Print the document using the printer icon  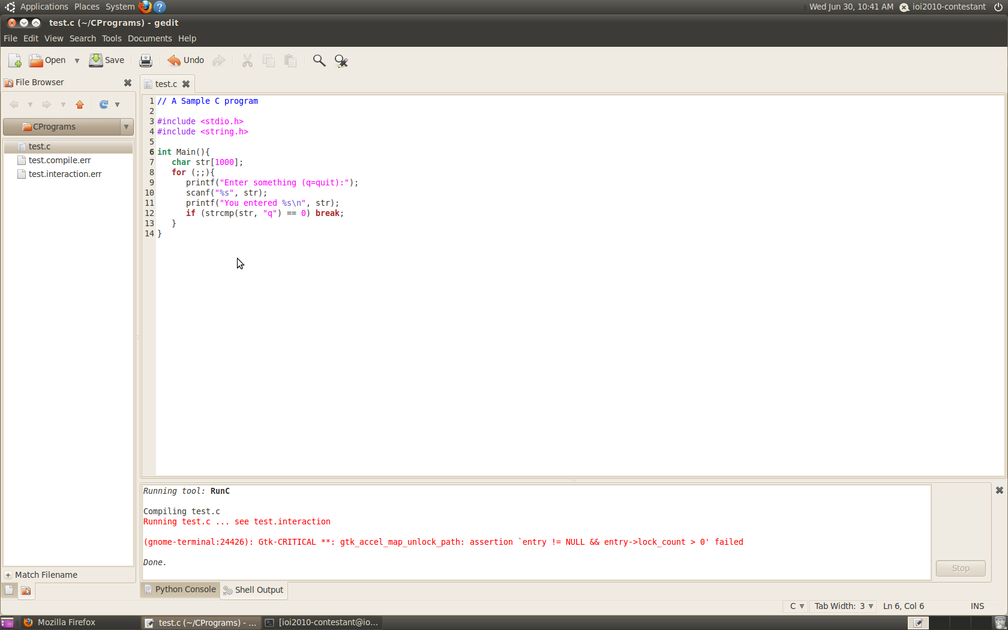[x=146, y=60]
